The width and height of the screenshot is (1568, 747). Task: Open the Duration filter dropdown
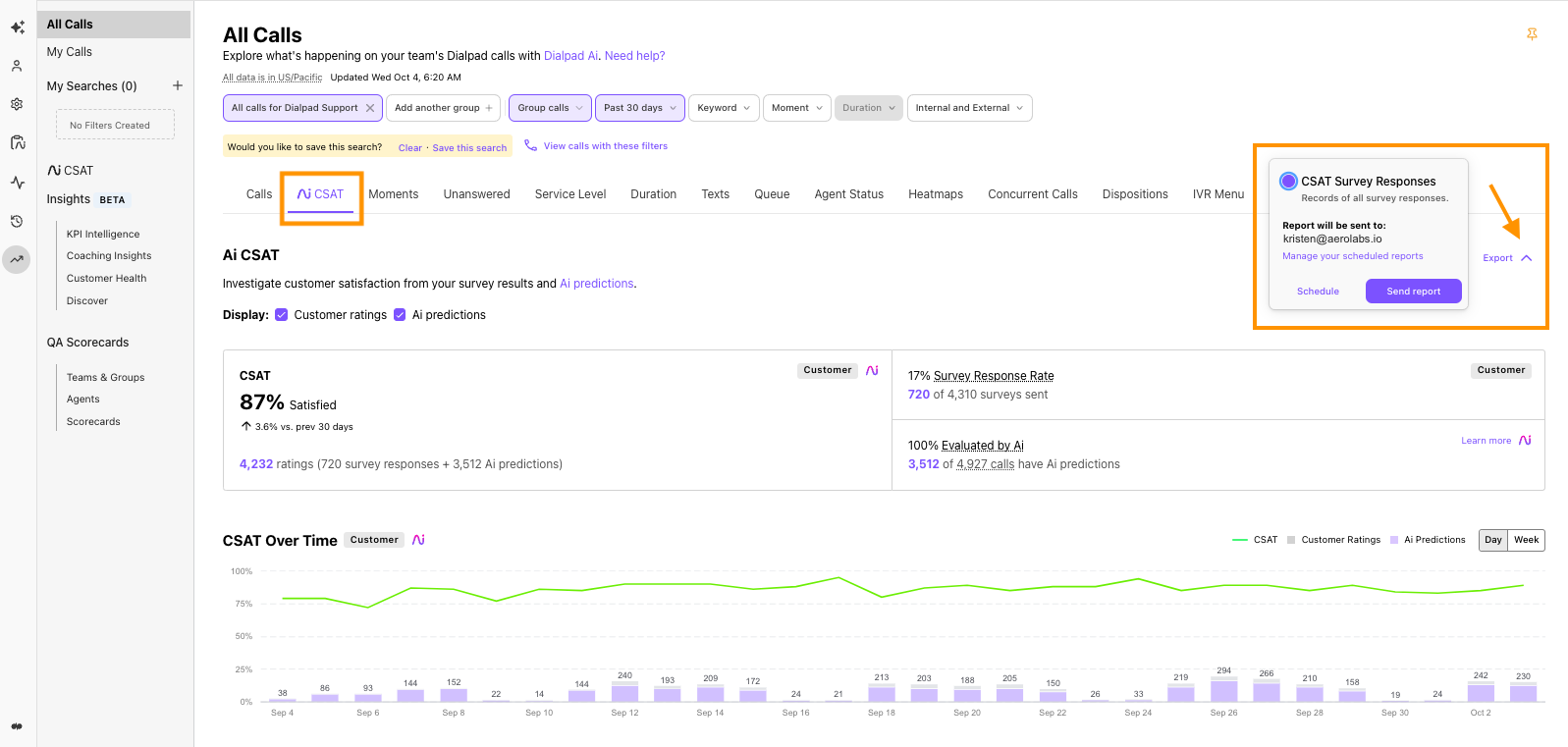[x=869, y=108]
